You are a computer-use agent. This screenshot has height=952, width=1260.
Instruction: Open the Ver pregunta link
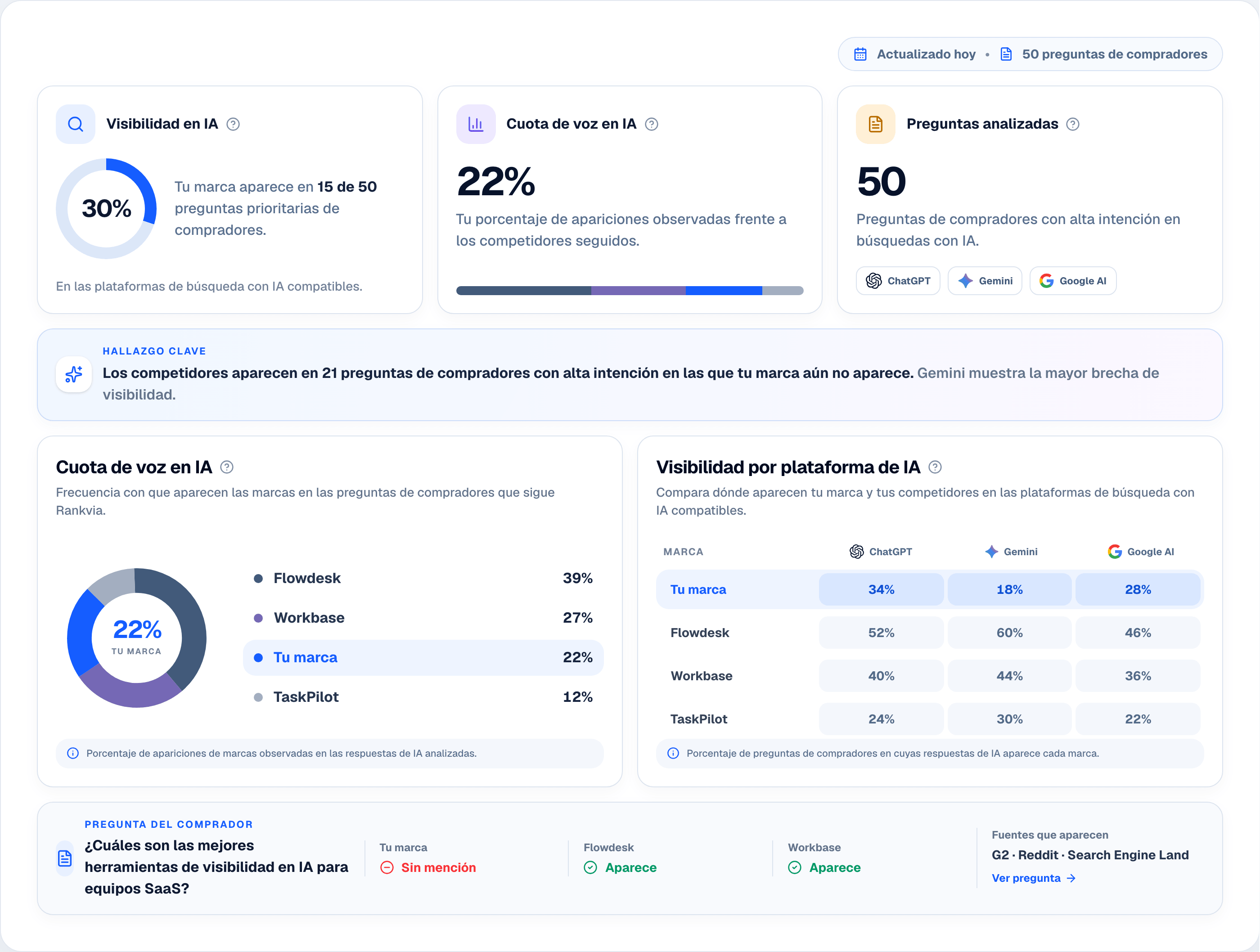(x=1033, y=878)
